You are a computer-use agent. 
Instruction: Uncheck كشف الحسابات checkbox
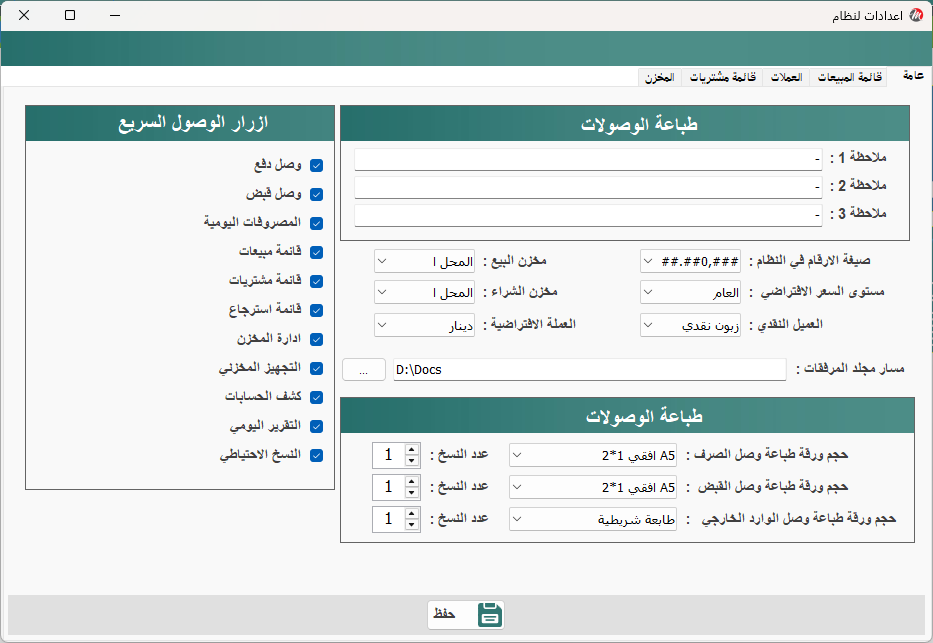pyautogui.click(x=317, y=397)
